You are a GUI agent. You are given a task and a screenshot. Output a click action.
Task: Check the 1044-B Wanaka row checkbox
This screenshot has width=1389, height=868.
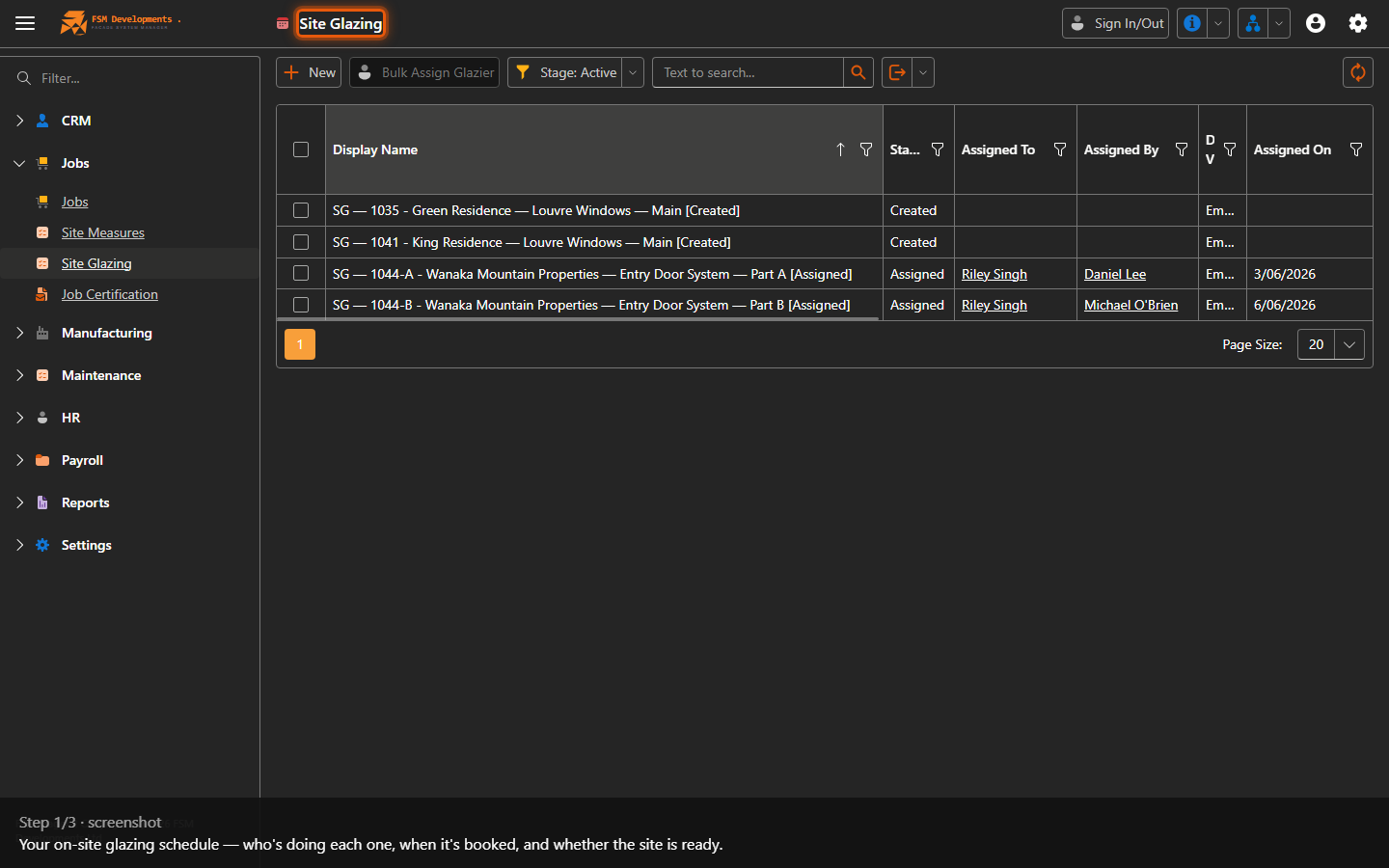pyautogui.click(x=301, y=305)
